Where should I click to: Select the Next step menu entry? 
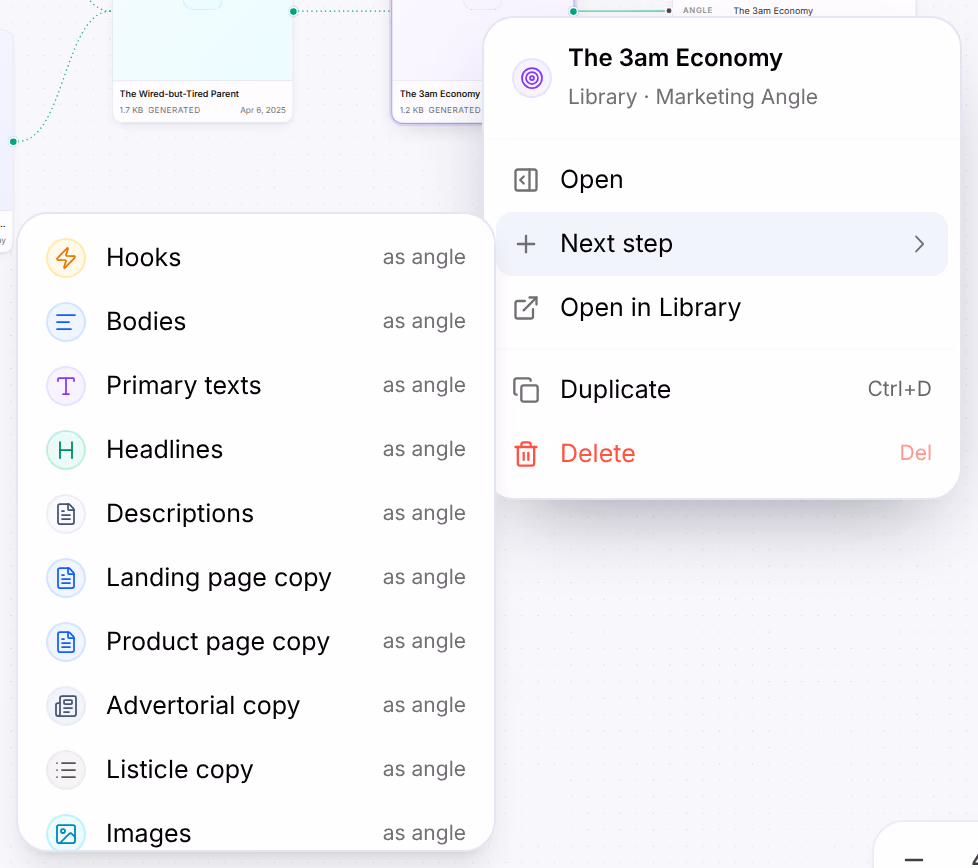pos(722,244)
